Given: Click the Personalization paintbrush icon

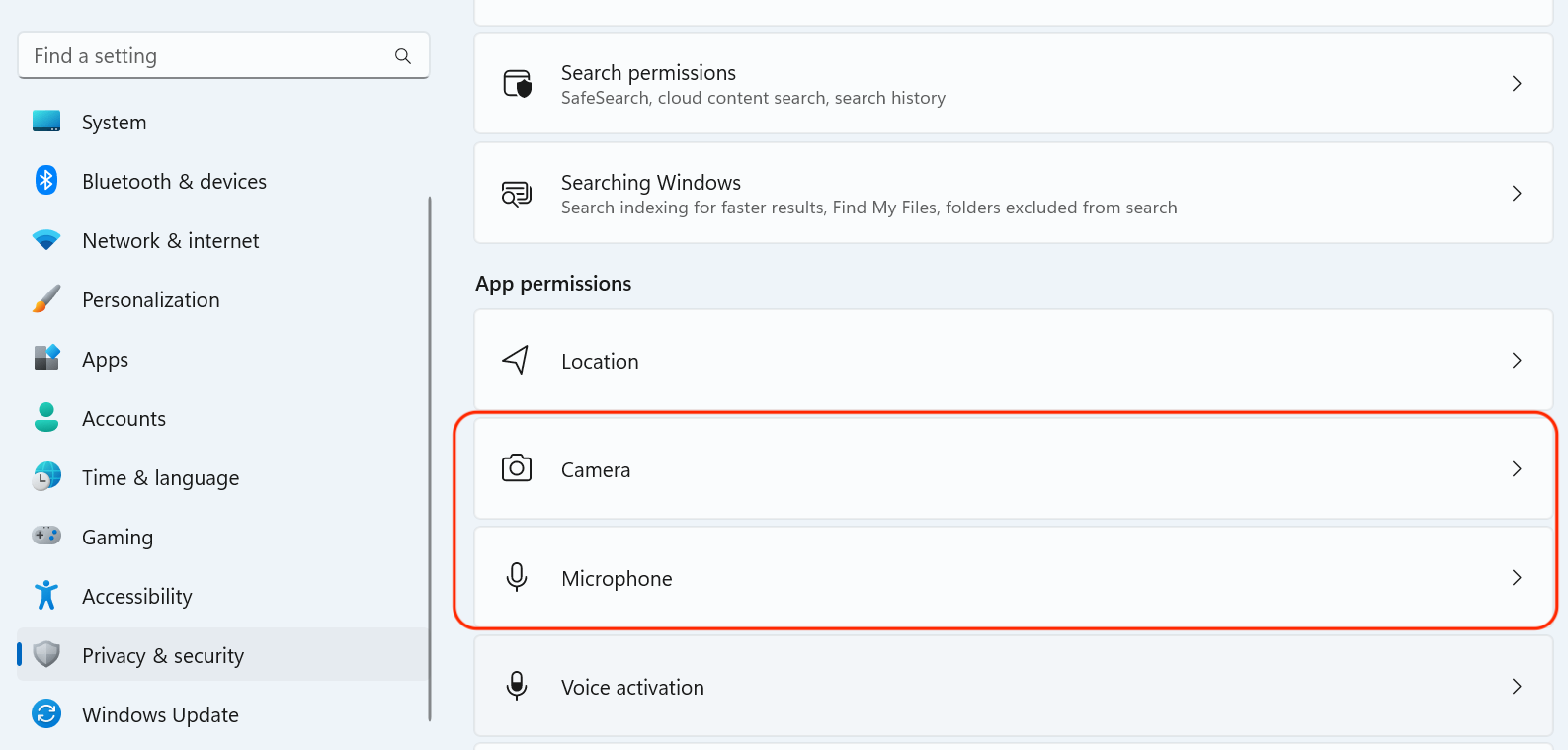Looking at the screenshot, I should click(x=46, y=298).
